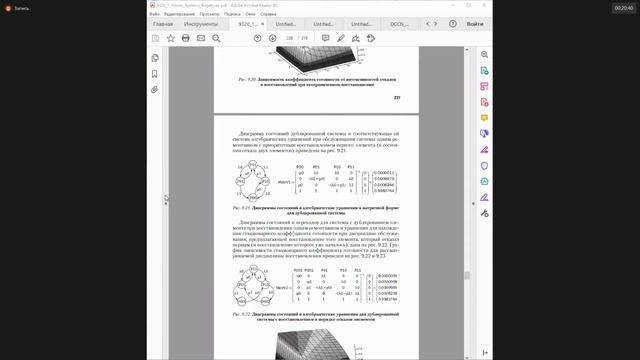
Task: Open the Файл menu
Action: point(154,14)
